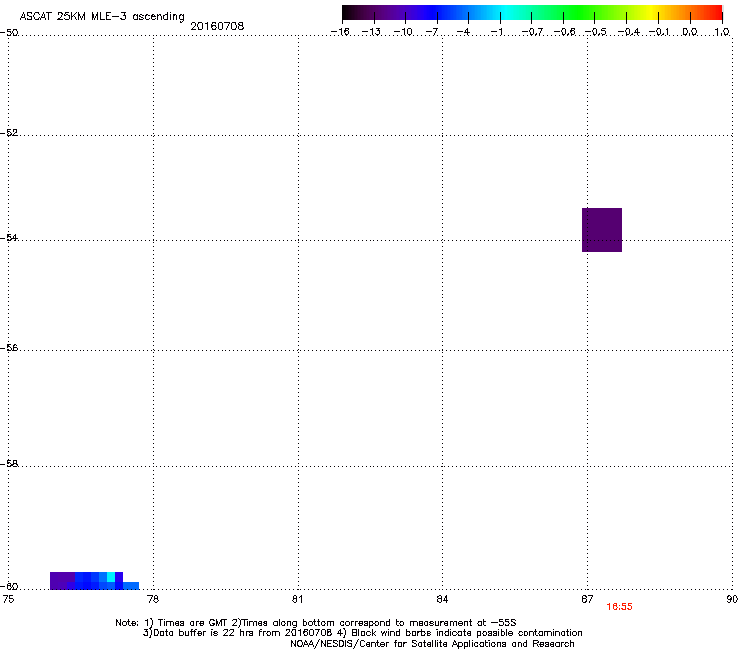The height and width of the screenshot is (650, 740).
Task: Click the dark purple data block near longitude 87
Action: [602, 230]
